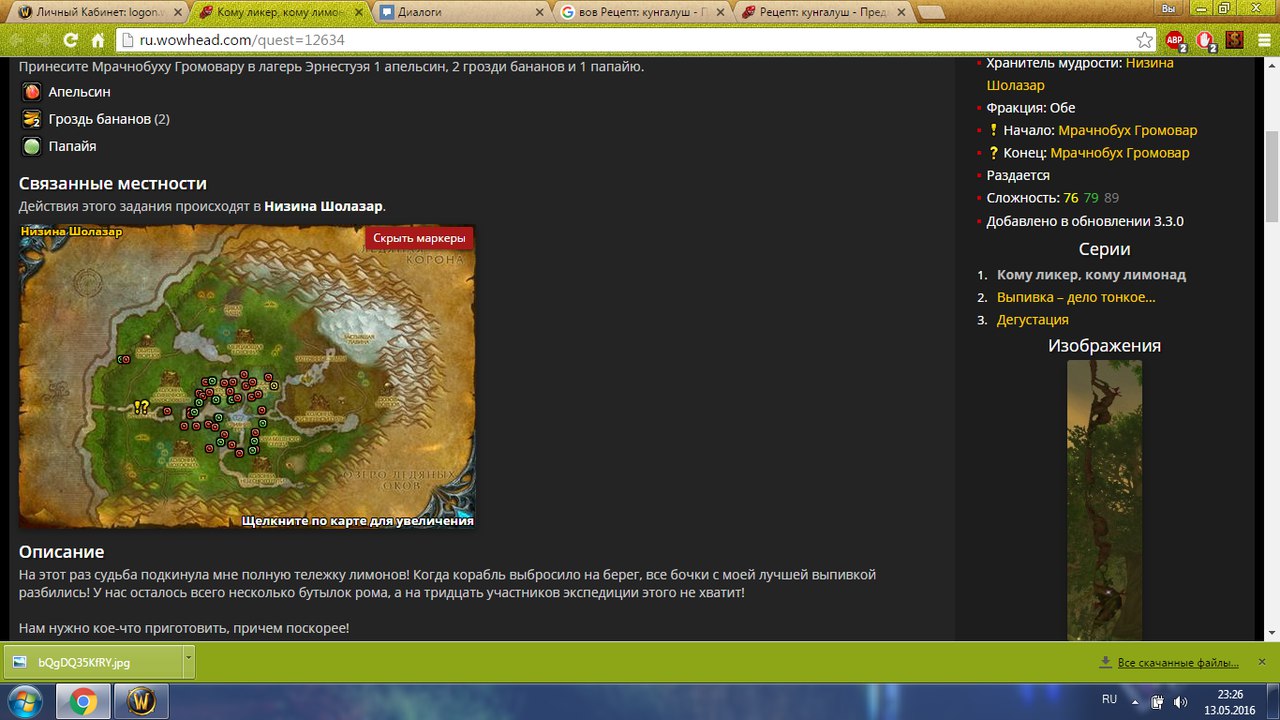1280x720 pixels.
Task: Open the Выпивка – дело тонкое quest link
Action: (x=1076, y=297)
